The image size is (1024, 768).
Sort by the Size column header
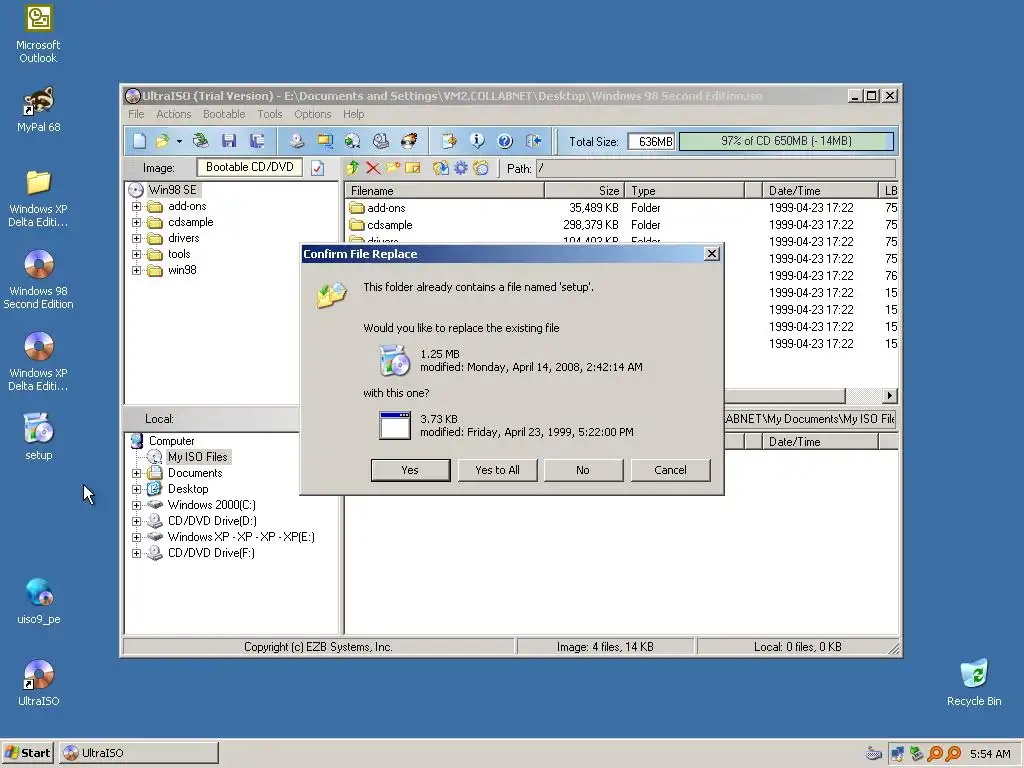coord(584,191)
